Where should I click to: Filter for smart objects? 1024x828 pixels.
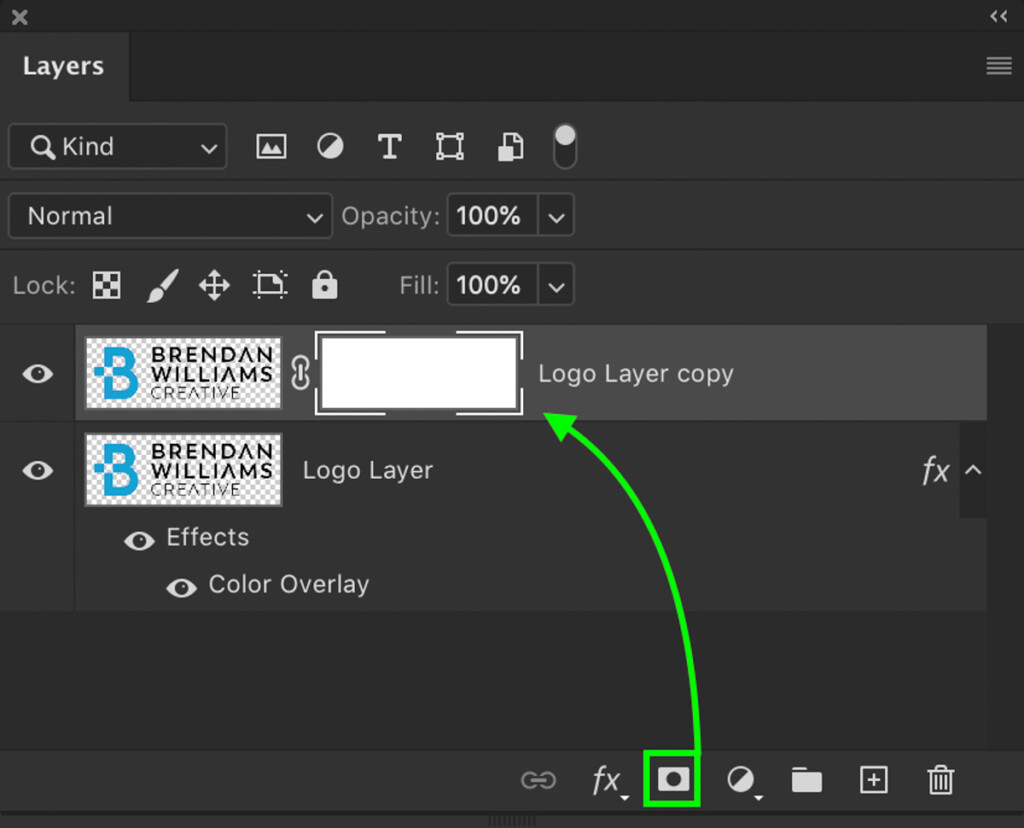[x=510, y=146]
